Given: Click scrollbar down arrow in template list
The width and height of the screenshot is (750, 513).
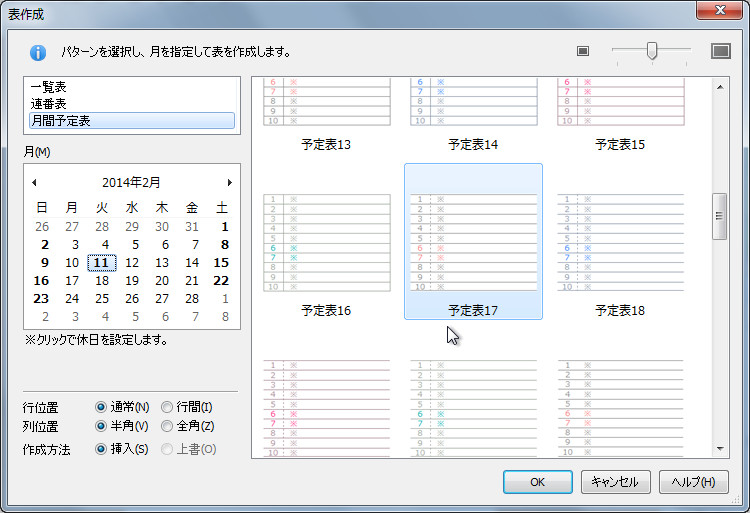Looking at the screenshot, I should pos(720,448).
